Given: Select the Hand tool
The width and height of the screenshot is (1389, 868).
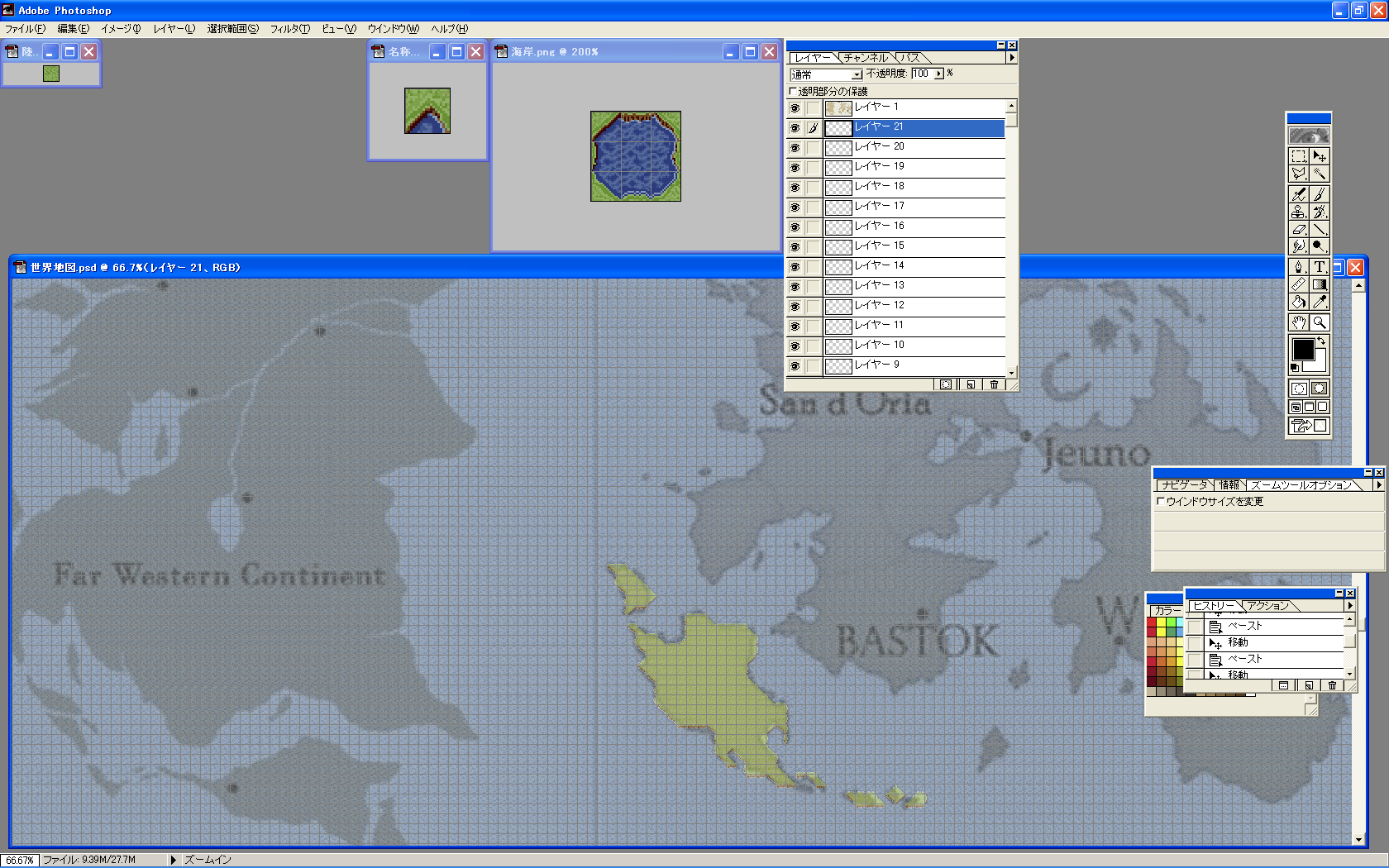Looking at the screenshot, I should tap(1299, 322).
